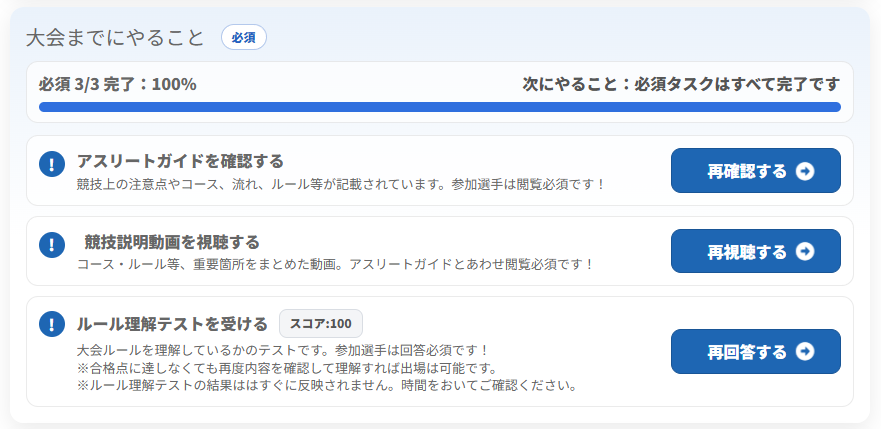Click the arrow icon in the 再回答する button
Image resolution: width=881 pixels, height=429 pixels.
(x=805, y=352)
